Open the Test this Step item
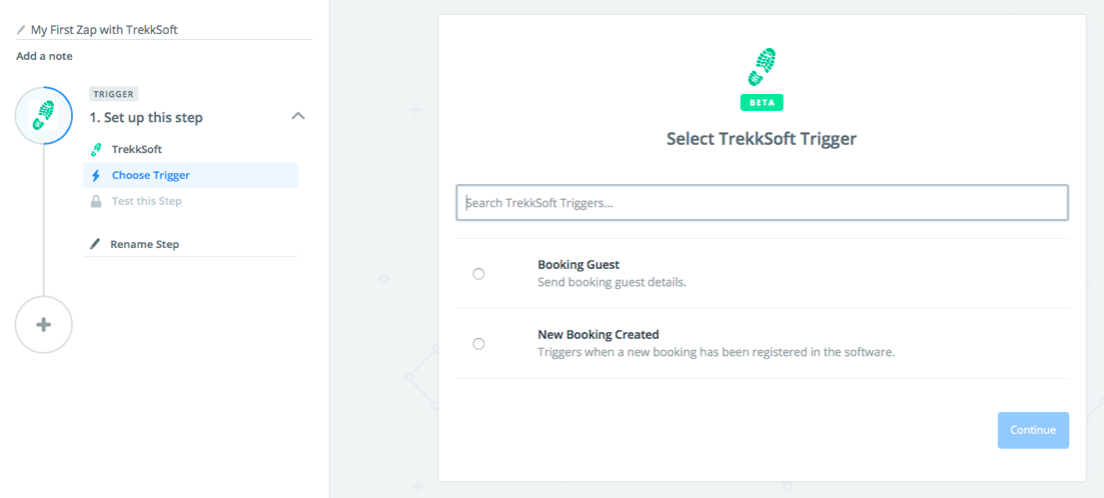The height and width of the screenshot is (498, 1104). point(146,201)
